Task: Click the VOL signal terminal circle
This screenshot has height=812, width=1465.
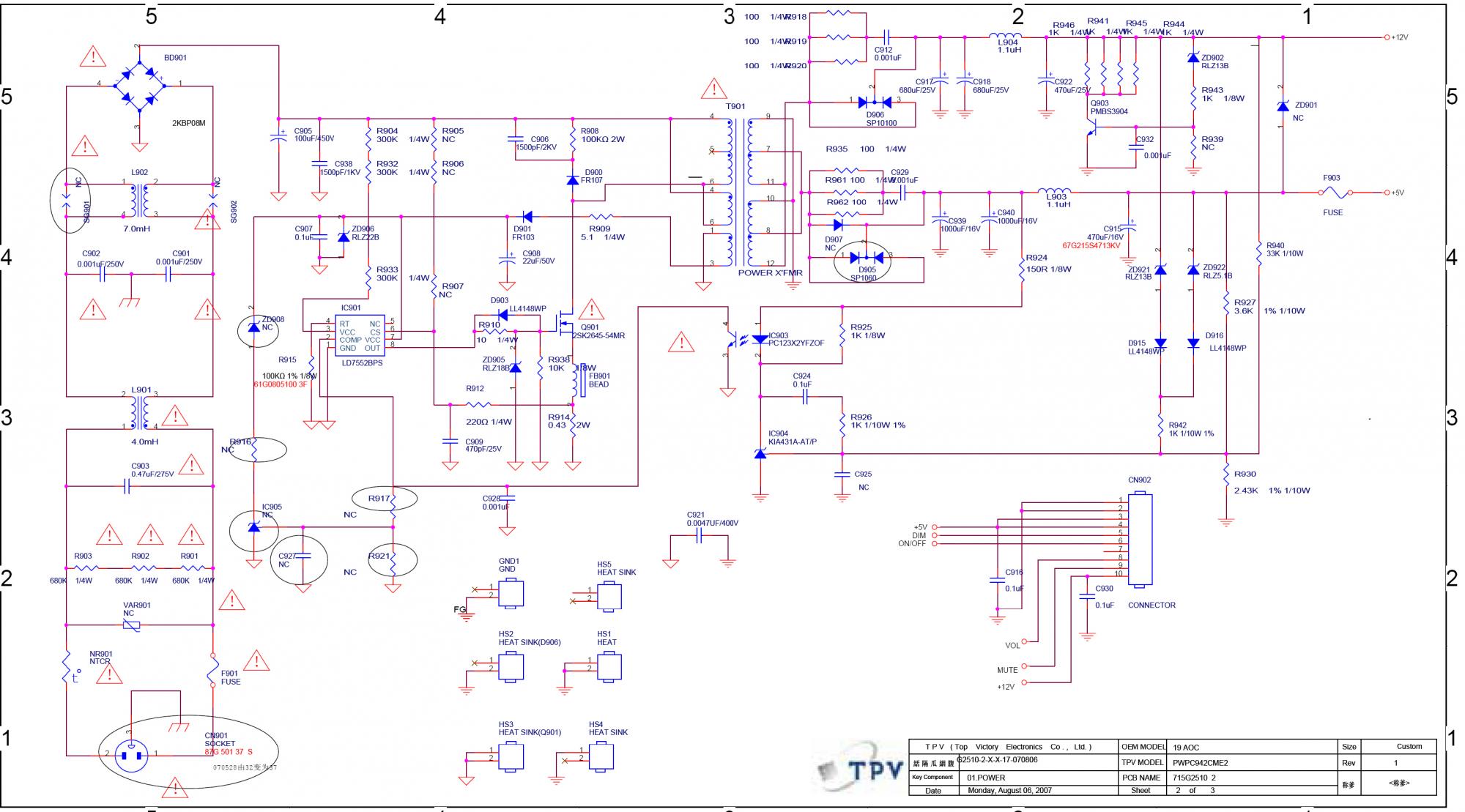Action: coord(1024,642)
